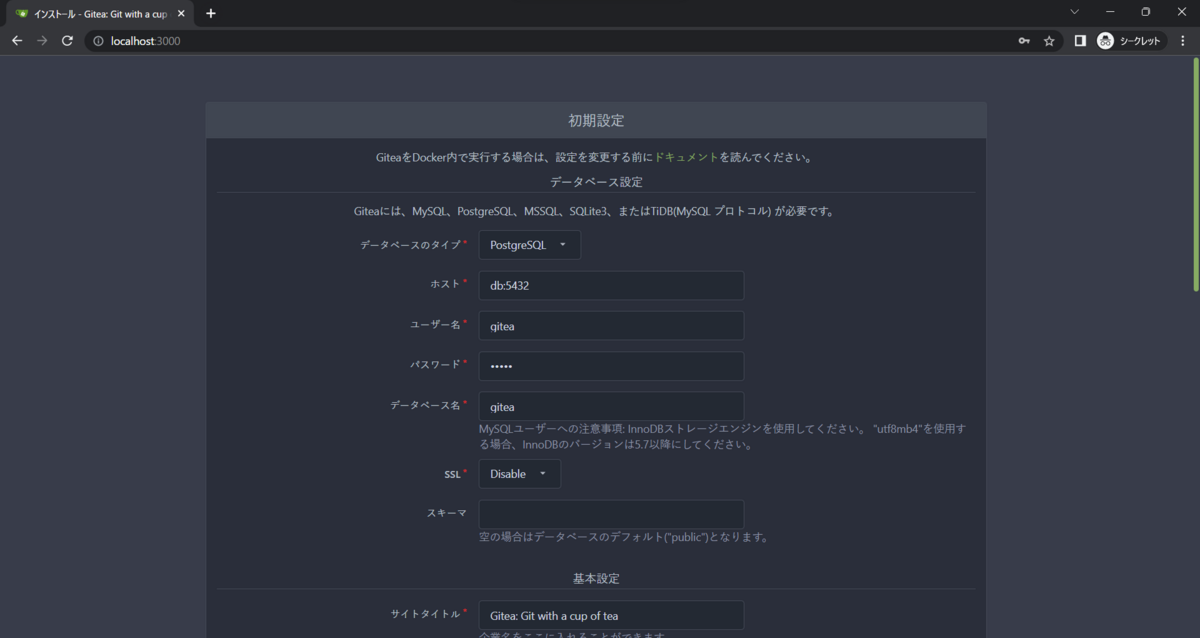The width and height of the screenshot is (1200, 638).
Task: Click the ホスト field with db:5432
Action: click(611, 285)
